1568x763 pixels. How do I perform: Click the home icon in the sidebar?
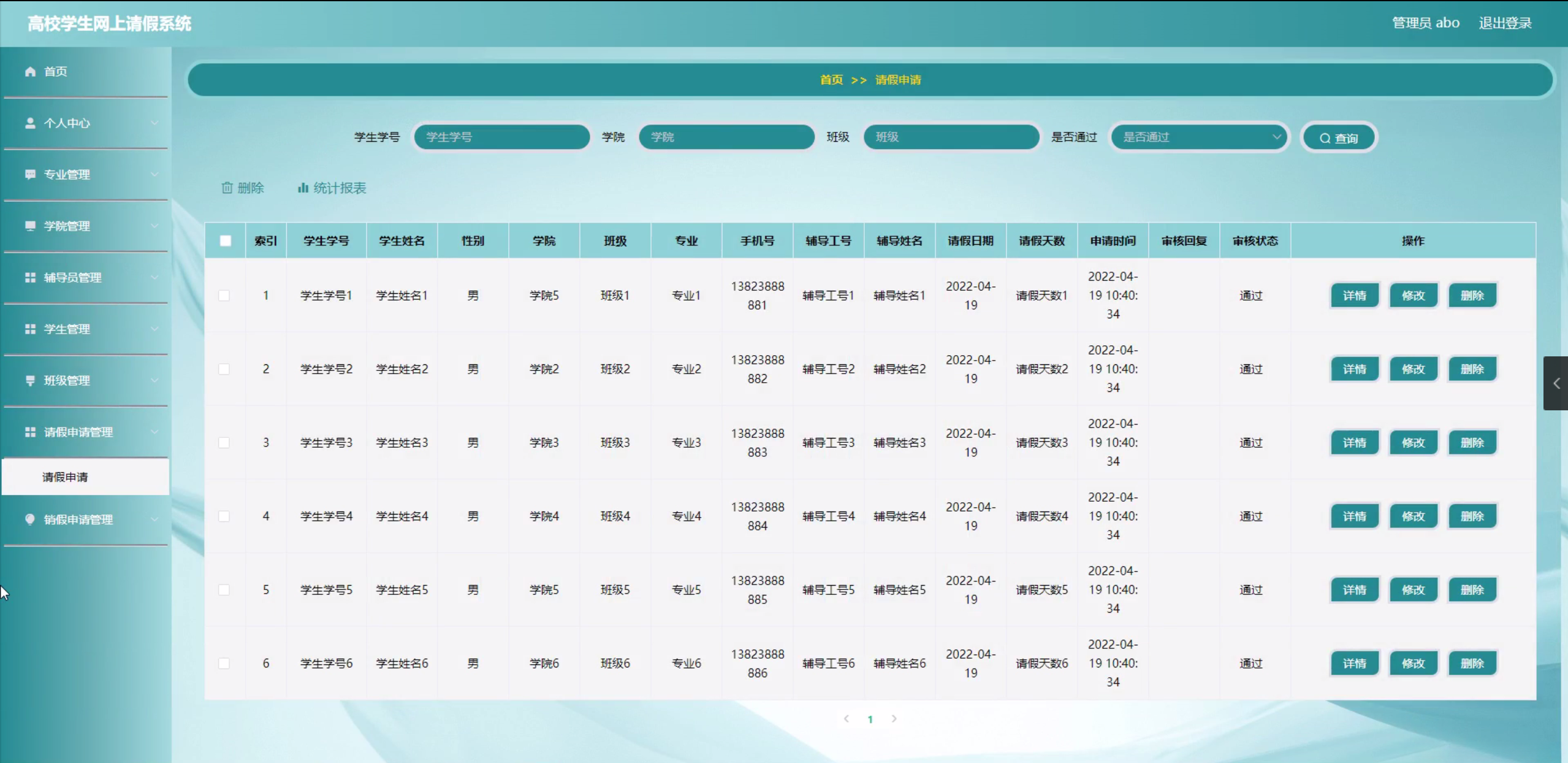click(x=30, y=72)
